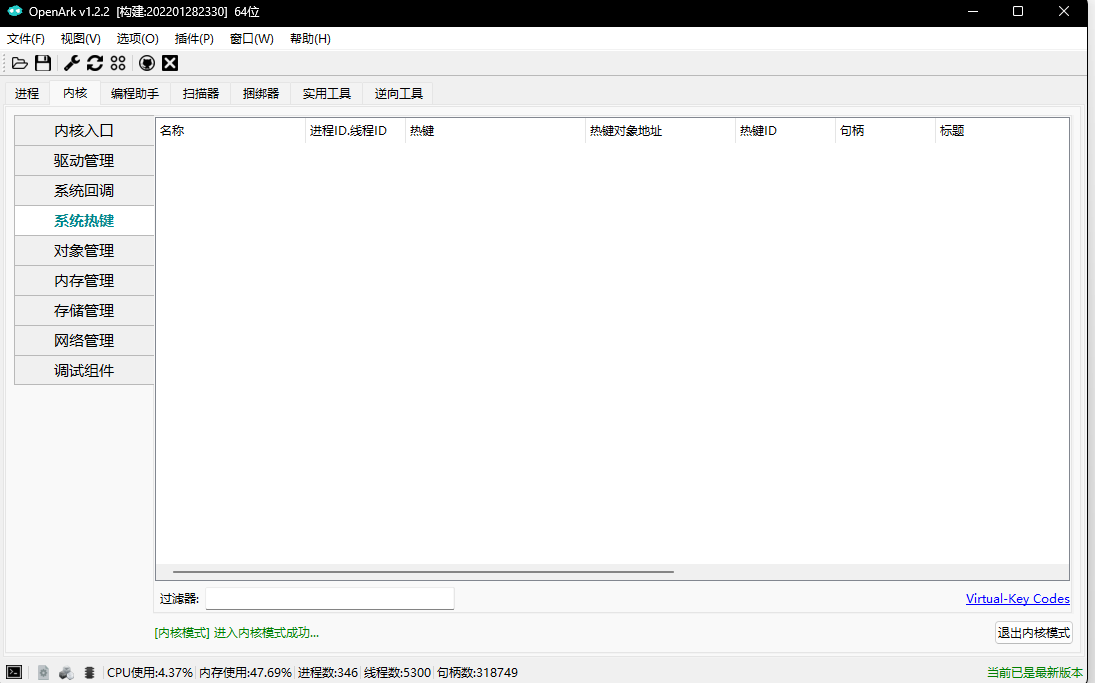Focus the 过滤器 filter input field

pyautogui.click(x=330, y=598)
